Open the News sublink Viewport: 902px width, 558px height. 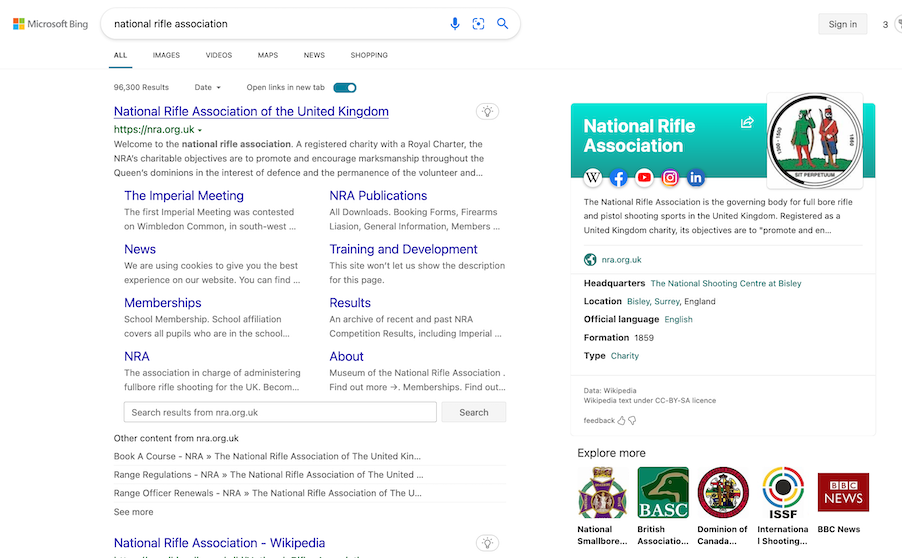pos(140,249)
